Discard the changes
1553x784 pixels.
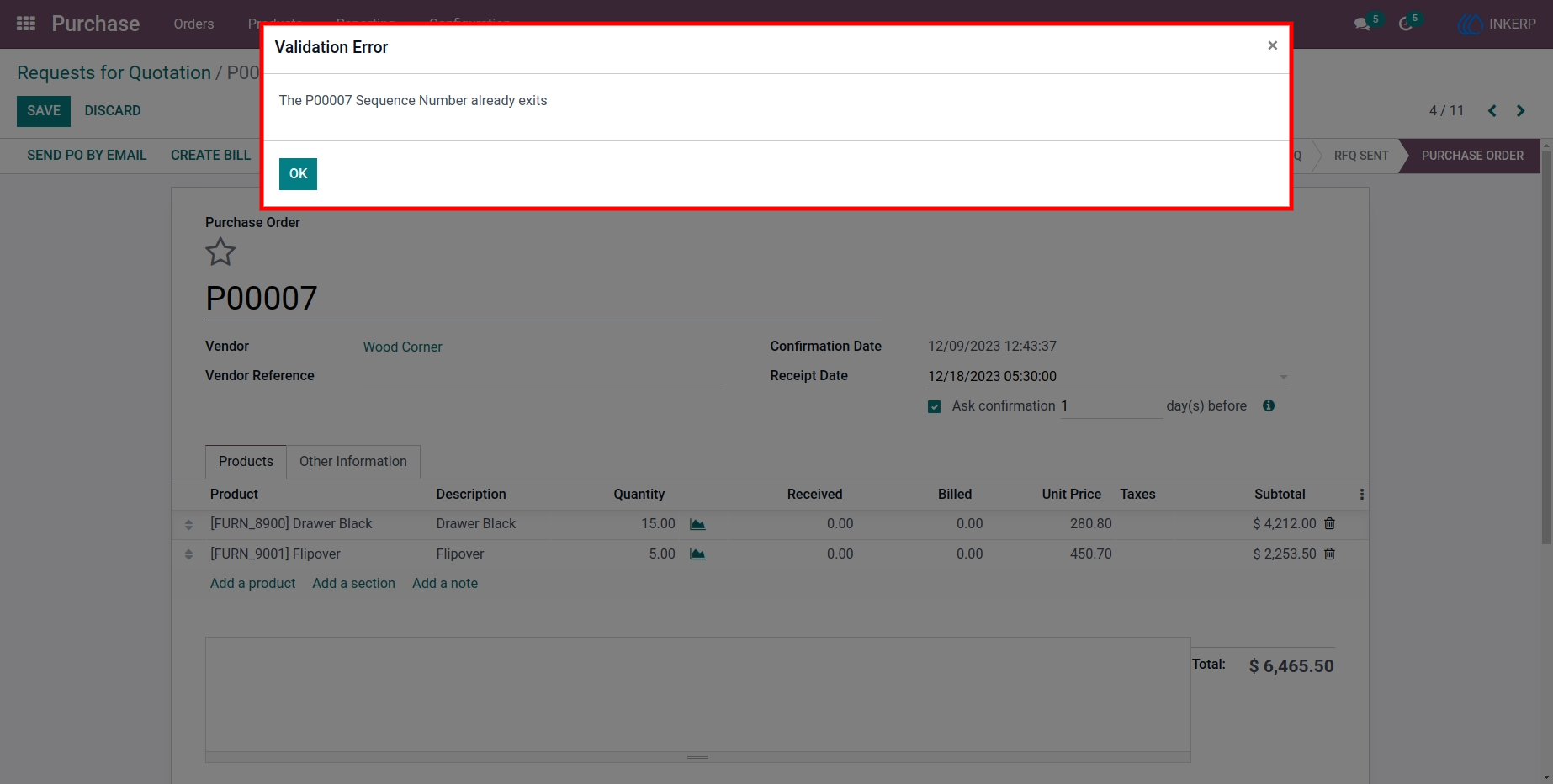(113, 111)
